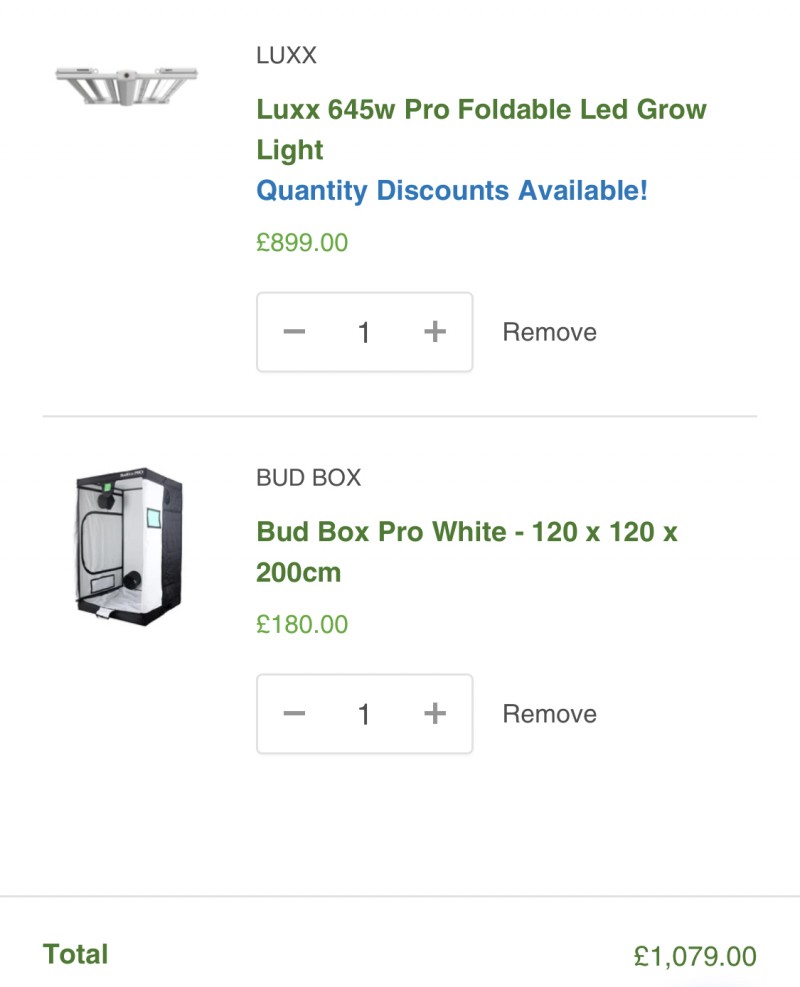Image resolution: width=800 pixels, height=987 pixels.
Task: Click the £899.00 price
Action: point(302,242)
